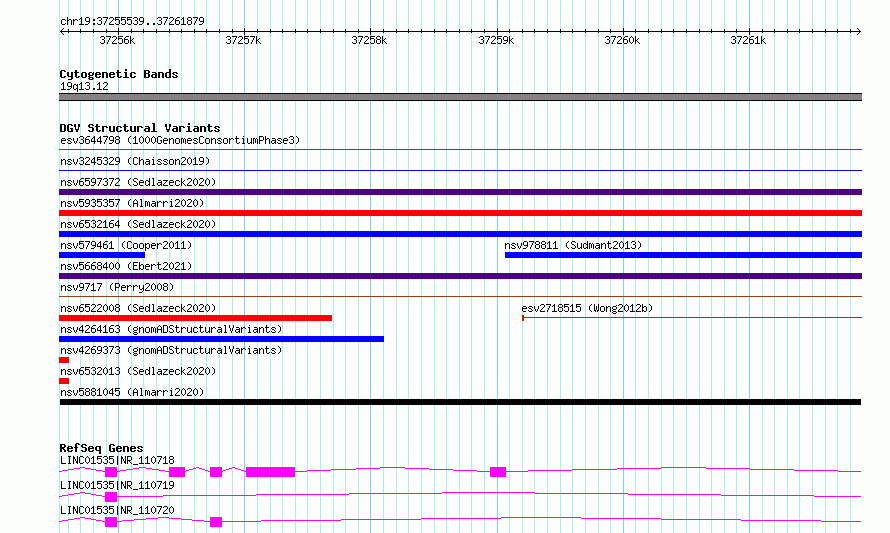Open variant nsv4269373 (gnomADStructuralVariants) label
Image resolution: width=890 pixels, height=533 pixels.
tap(171, 350)
